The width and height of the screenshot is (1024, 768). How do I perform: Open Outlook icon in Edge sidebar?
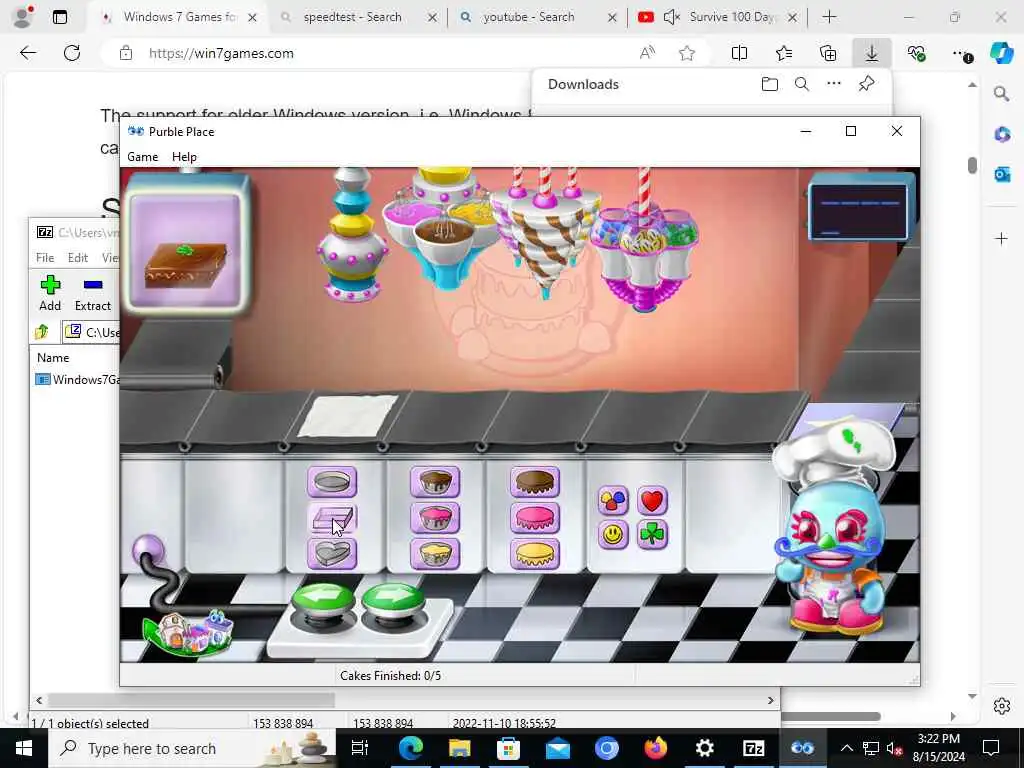pyautogui.click(x=1002, y=174)
